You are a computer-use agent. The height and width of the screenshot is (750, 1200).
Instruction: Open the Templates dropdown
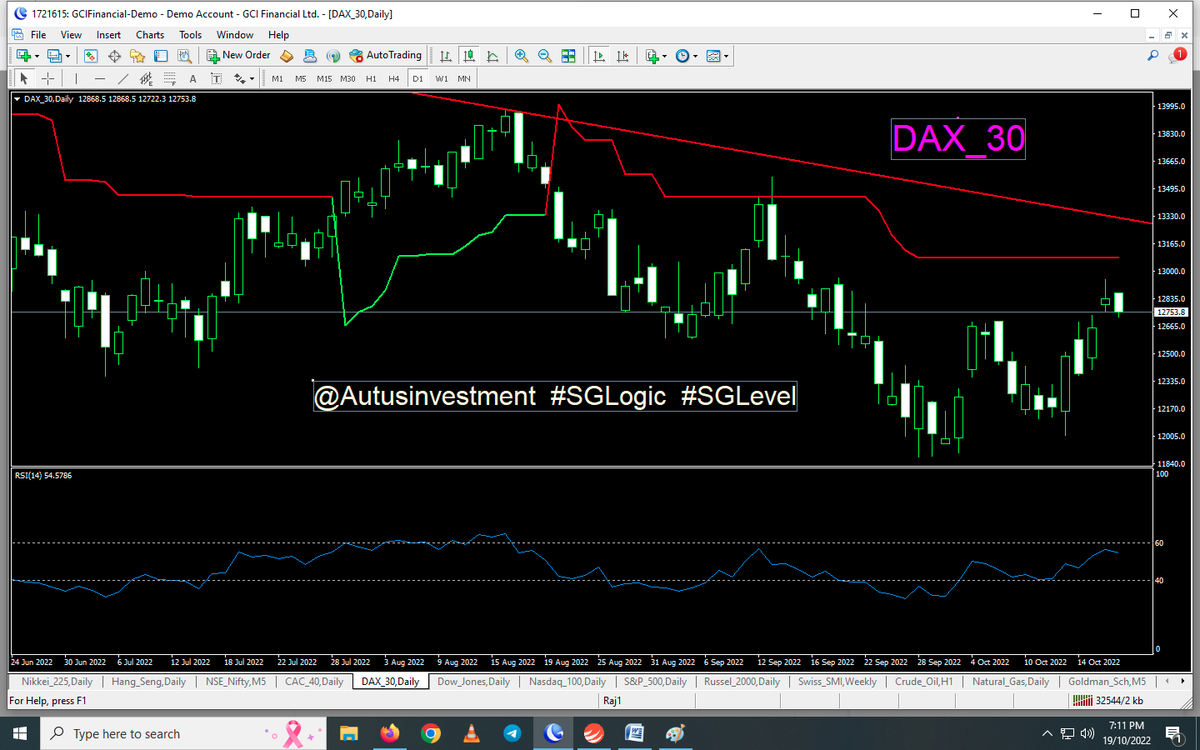point(718,56)
